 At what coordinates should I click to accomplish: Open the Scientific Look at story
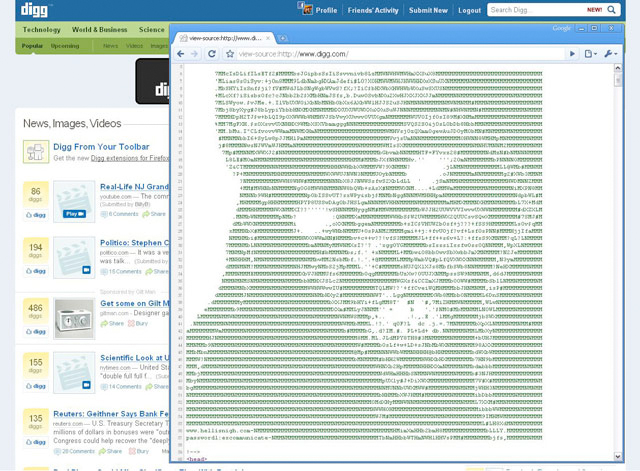[x=134, y=358]
